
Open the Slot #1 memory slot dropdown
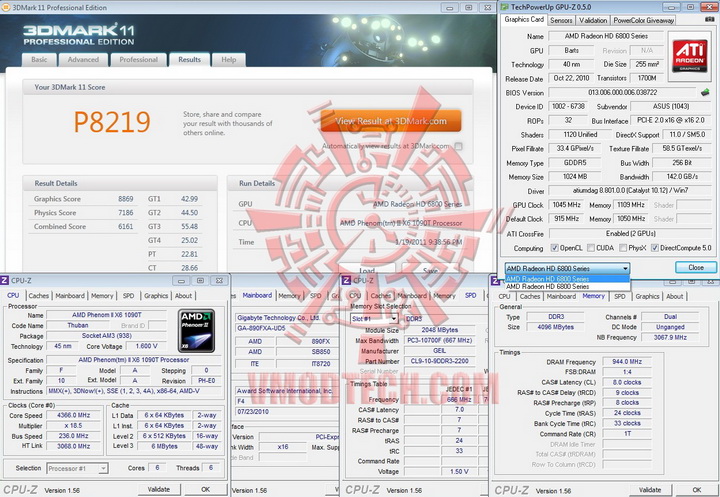click(394, 318)
